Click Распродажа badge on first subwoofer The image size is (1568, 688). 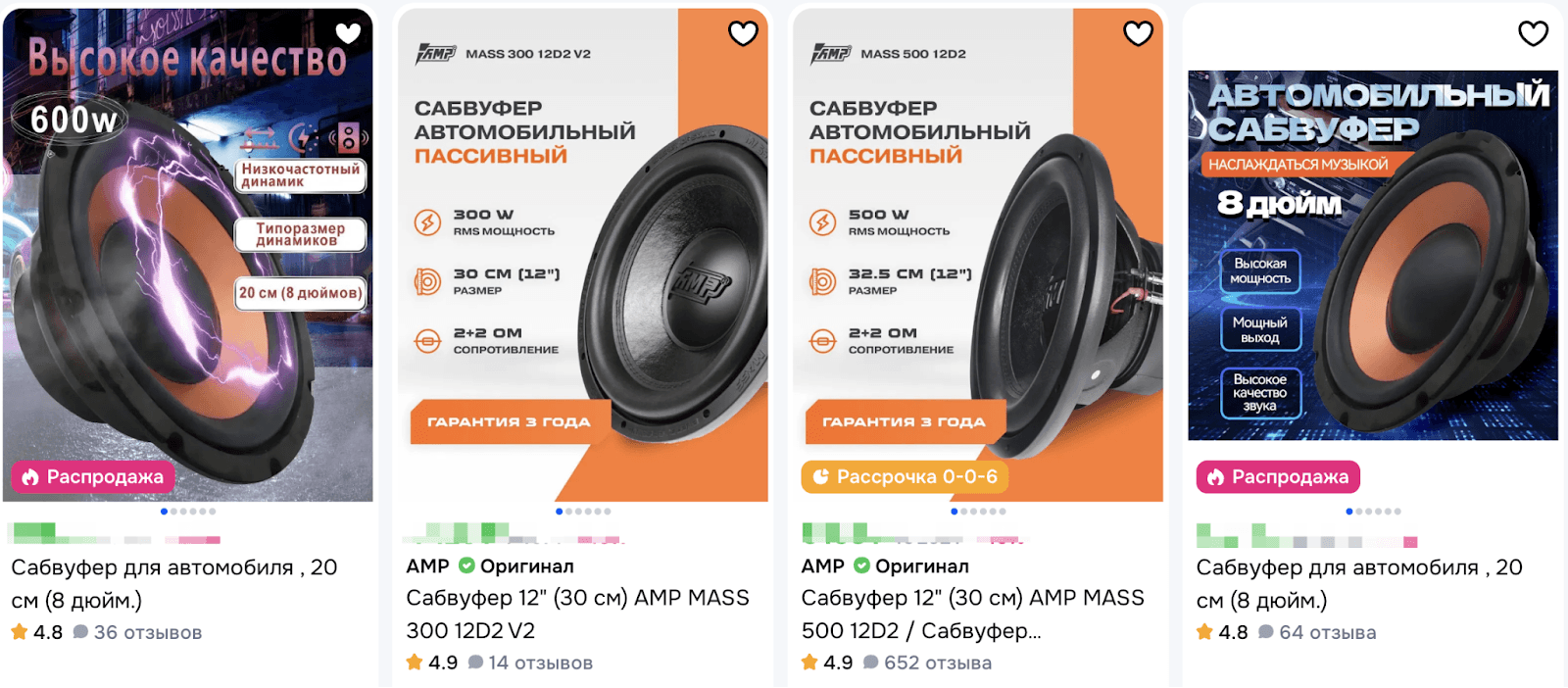tap(93, 477)
